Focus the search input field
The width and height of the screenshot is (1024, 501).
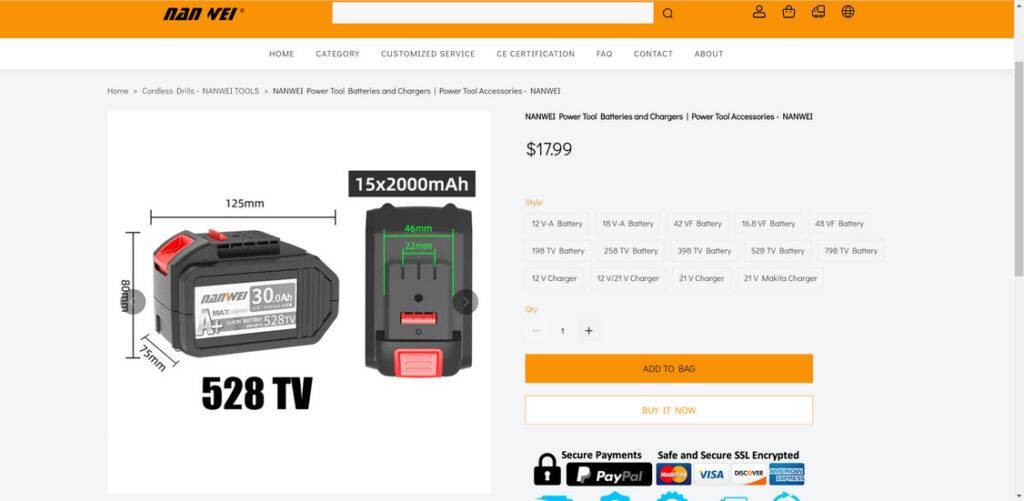point(492,13)
